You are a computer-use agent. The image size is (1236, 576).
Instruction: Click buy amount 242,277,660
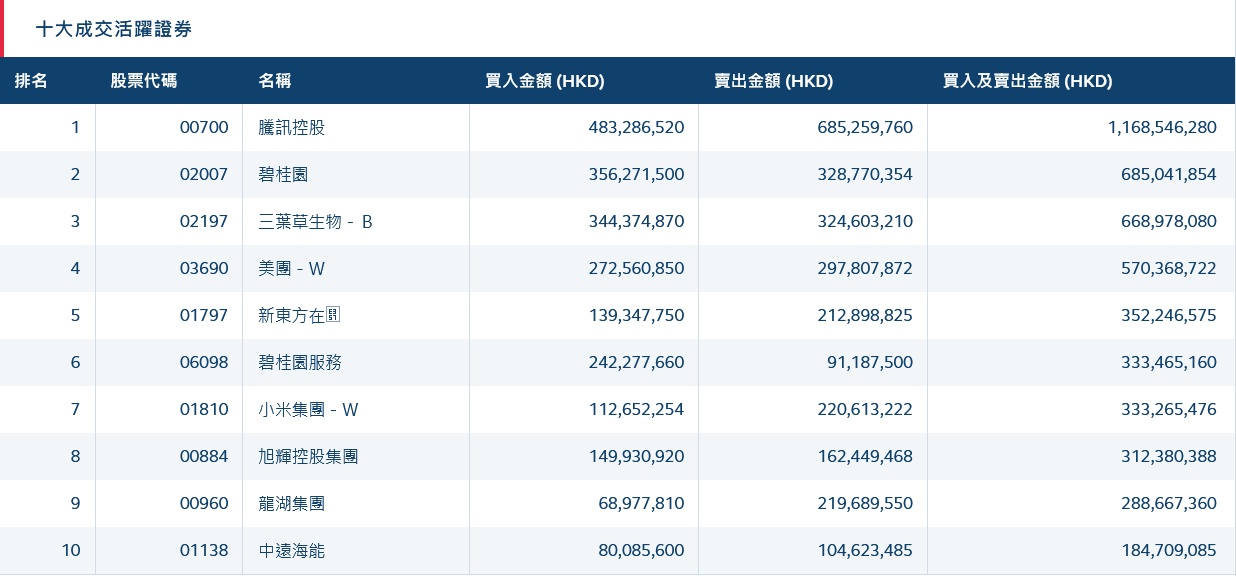coord(637,363)
